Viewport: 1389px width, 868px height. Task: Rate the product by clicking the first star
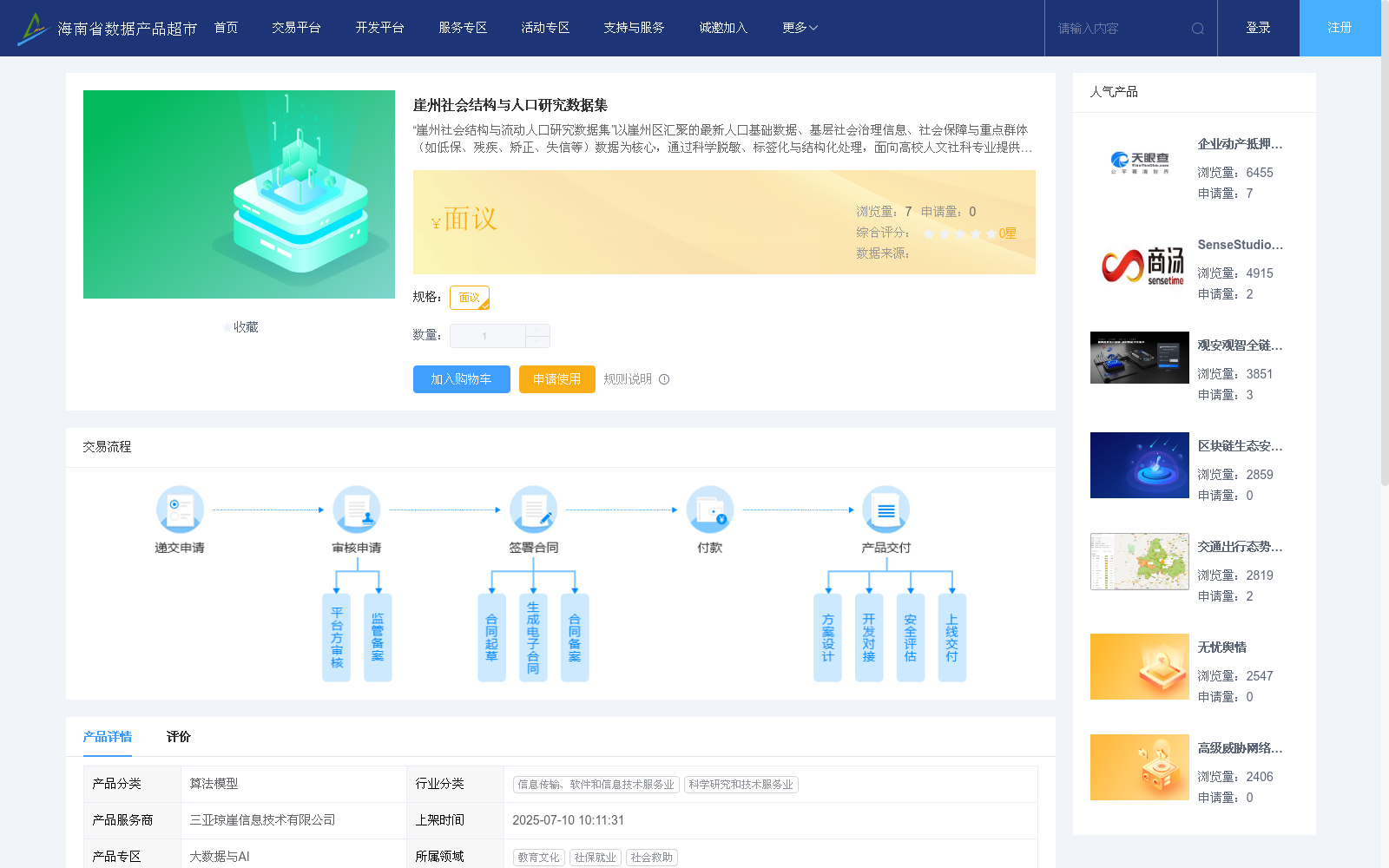tap(930, 233)
